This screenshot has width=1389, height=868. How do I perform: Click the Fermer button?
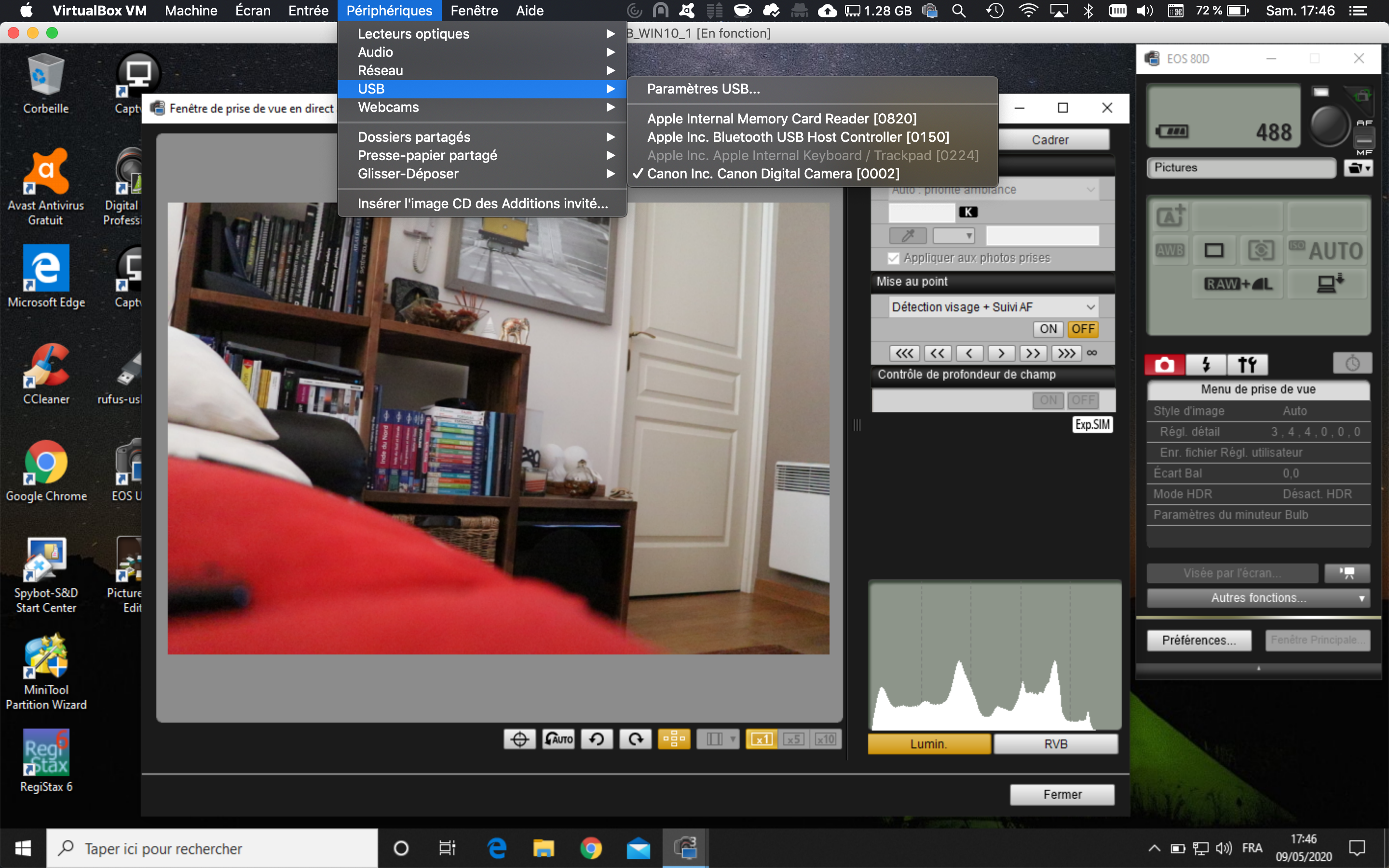tap(1062, 795)
